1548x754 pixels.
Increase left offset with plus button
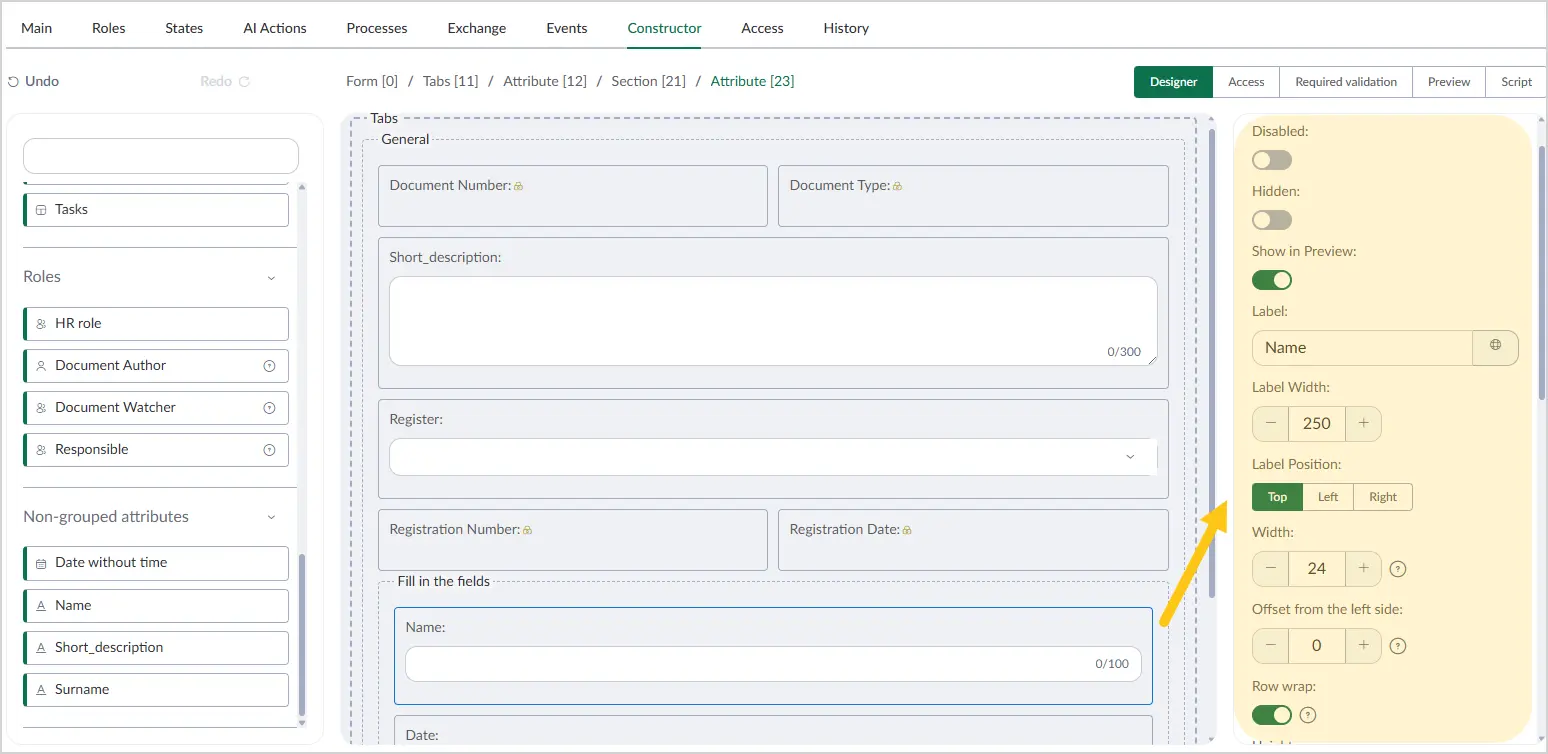click(1363, 645)
